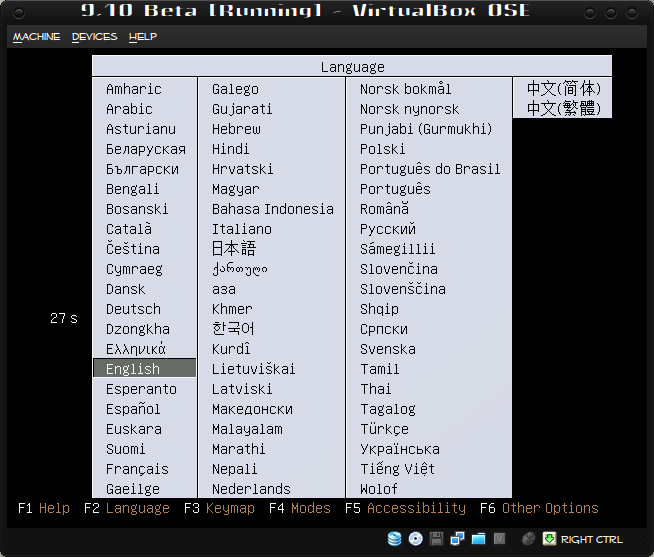654x557 pixels.
Task: Select Khmer language
Action: click(x=232, y=309)
